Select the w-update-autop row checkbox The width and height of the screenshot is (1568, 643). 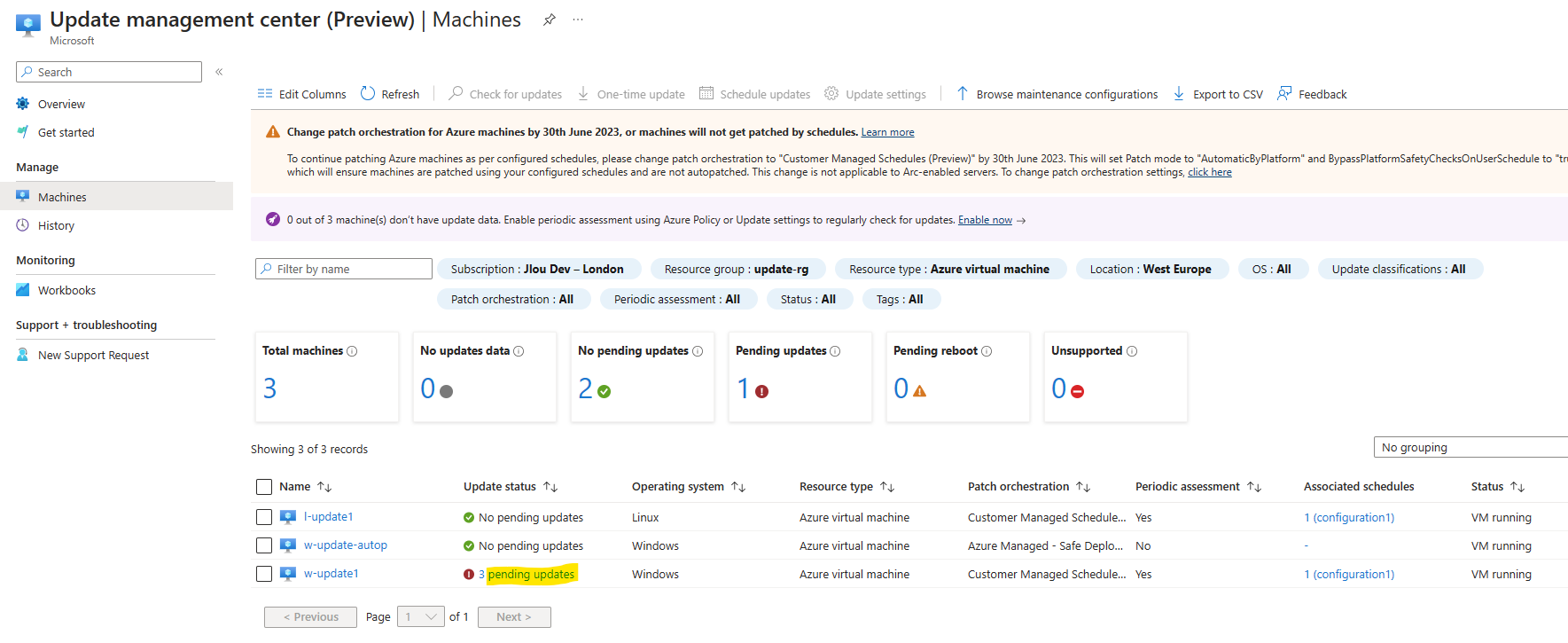264,545
